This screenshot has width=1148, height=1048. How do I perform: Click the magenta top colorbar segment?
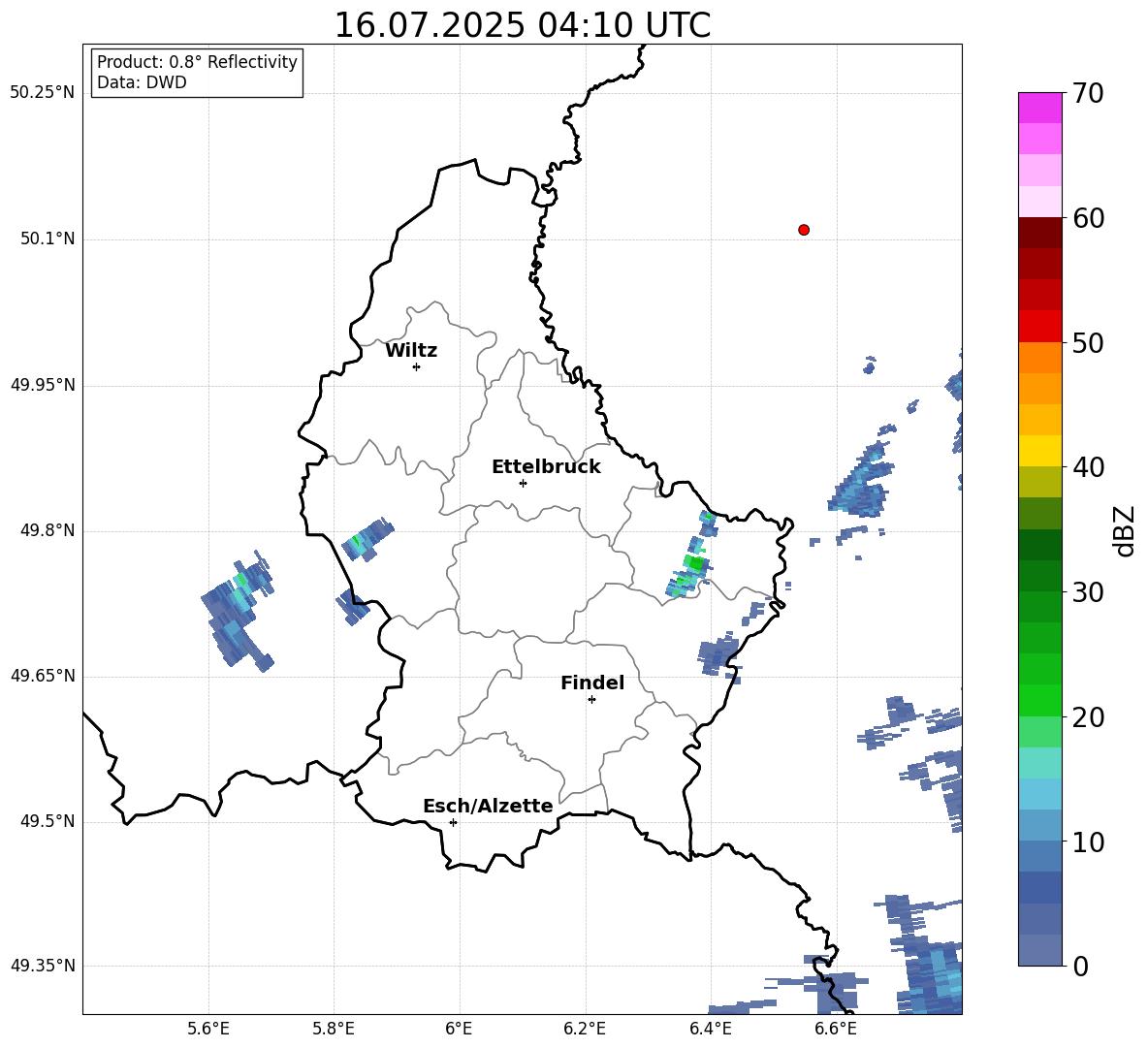click(x=1039, y=108)
